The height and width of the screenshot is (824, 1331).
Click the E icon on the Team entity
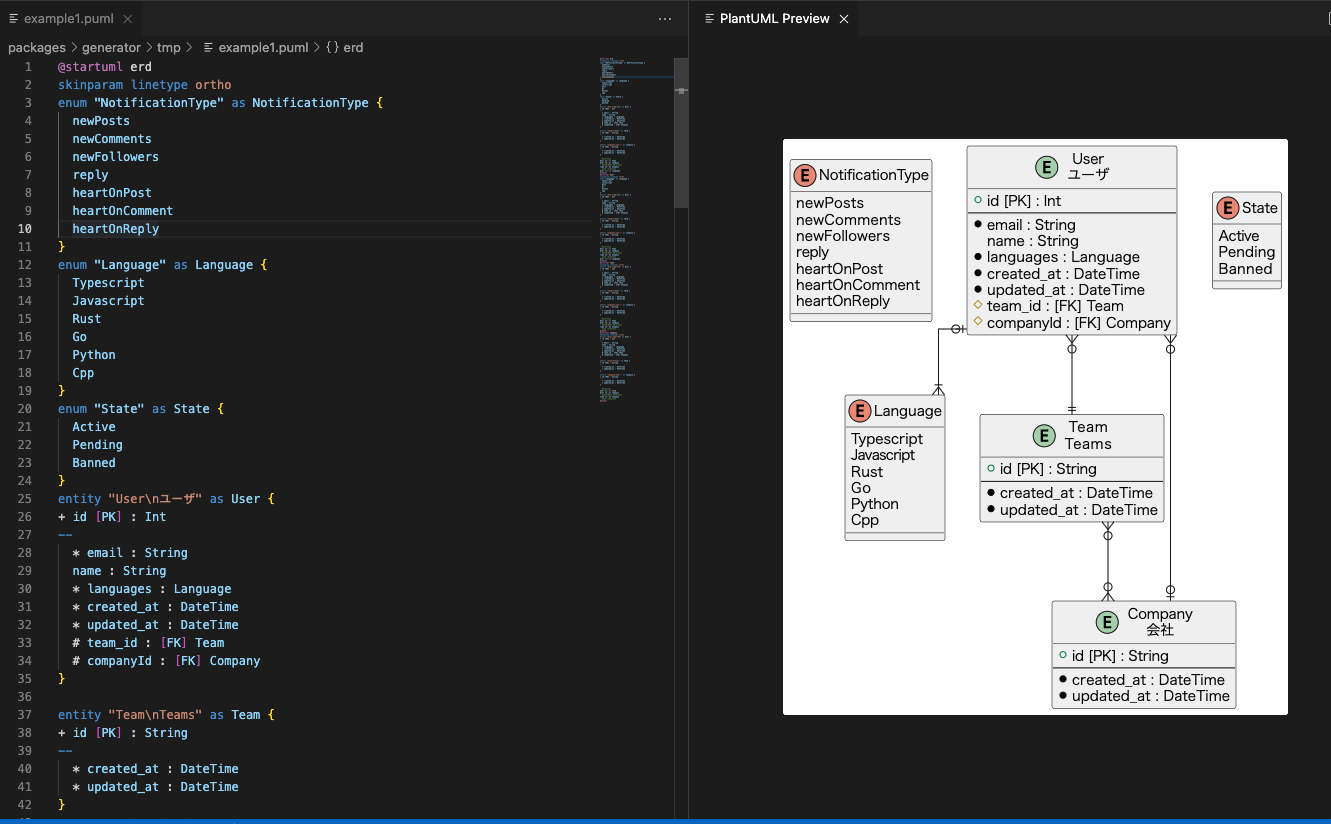click(x=1044, y=435)
